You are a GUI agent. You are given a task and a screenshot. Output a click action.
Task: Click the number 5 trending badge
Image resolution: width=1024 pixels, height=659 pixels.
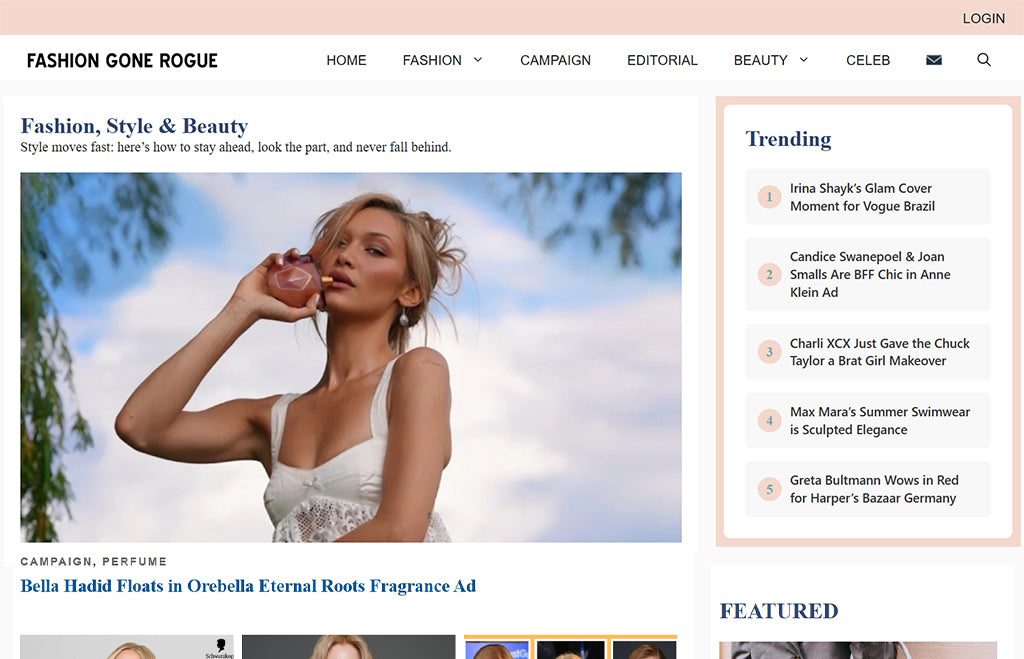(x=769, y=489)
